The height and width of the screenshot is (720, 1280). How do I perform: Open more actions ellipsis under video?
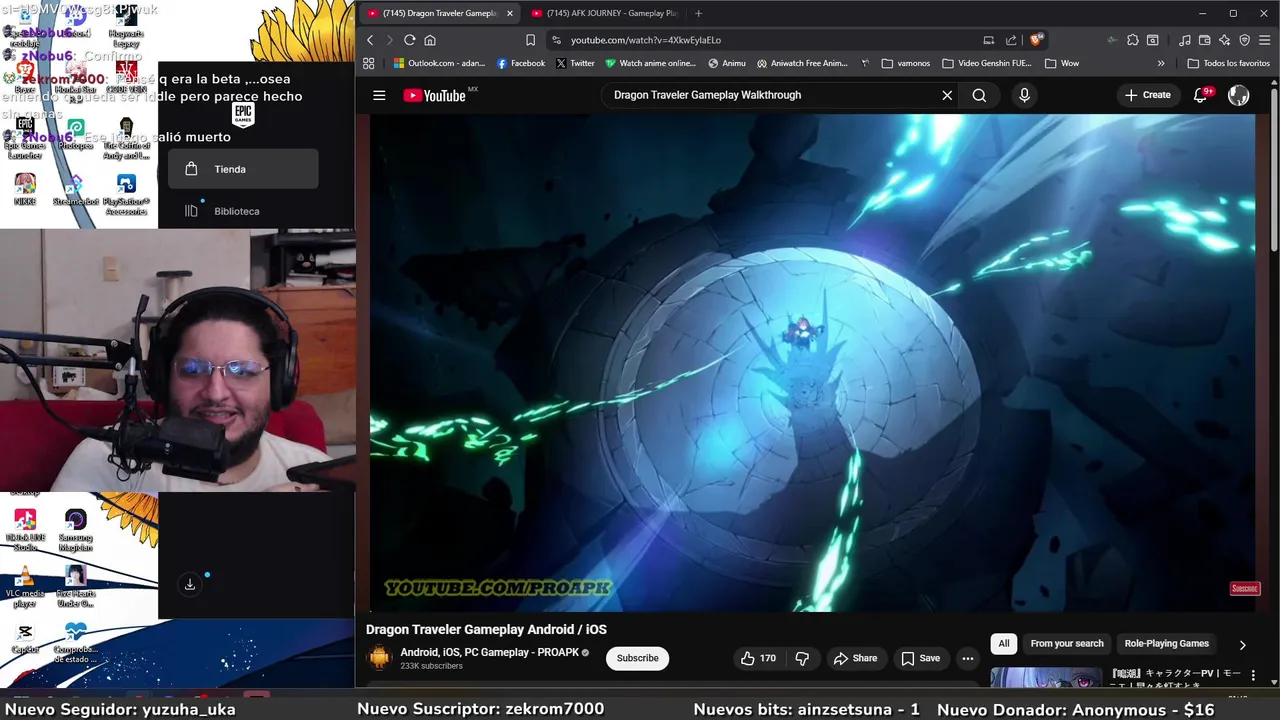coord(967,658)
